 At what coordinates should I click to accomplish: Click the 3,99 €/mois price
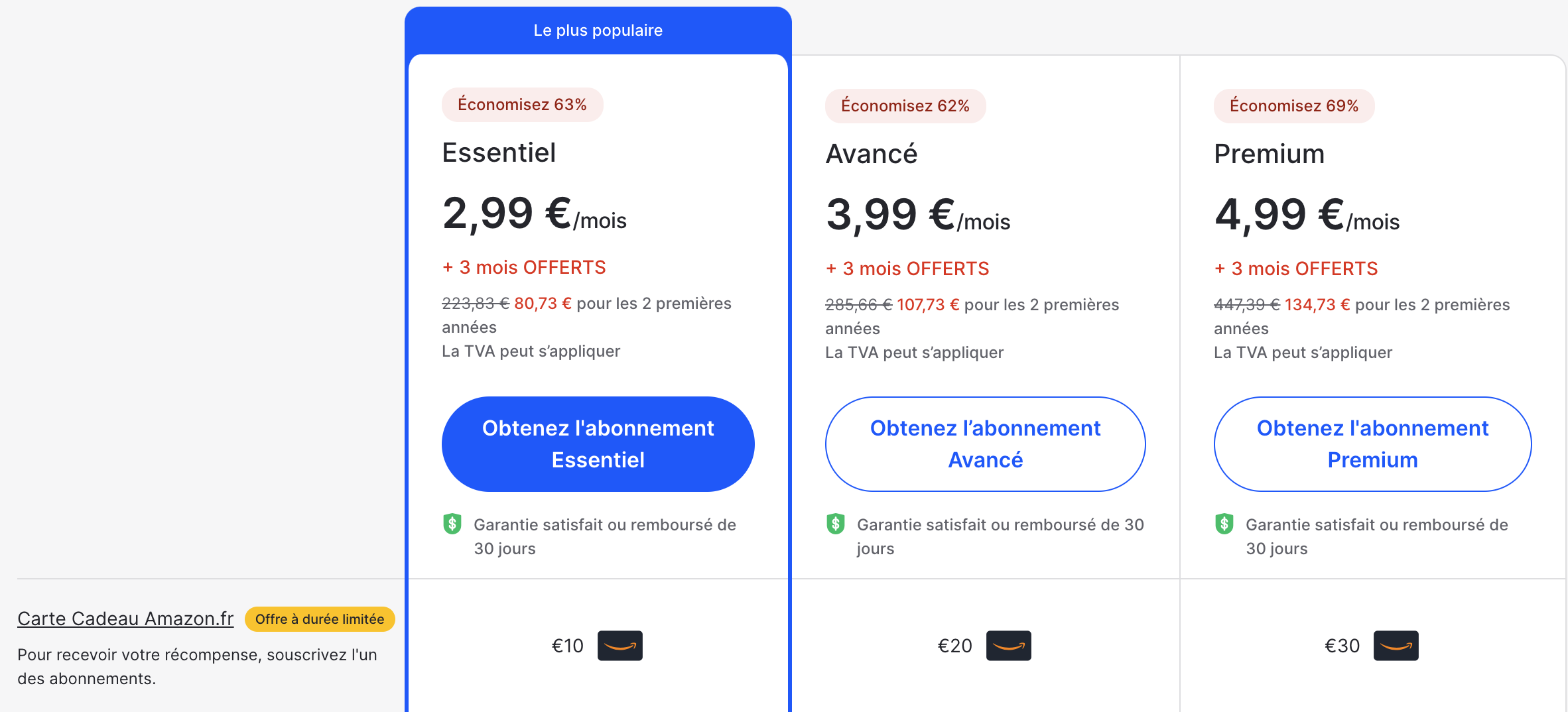click(918, 215)
